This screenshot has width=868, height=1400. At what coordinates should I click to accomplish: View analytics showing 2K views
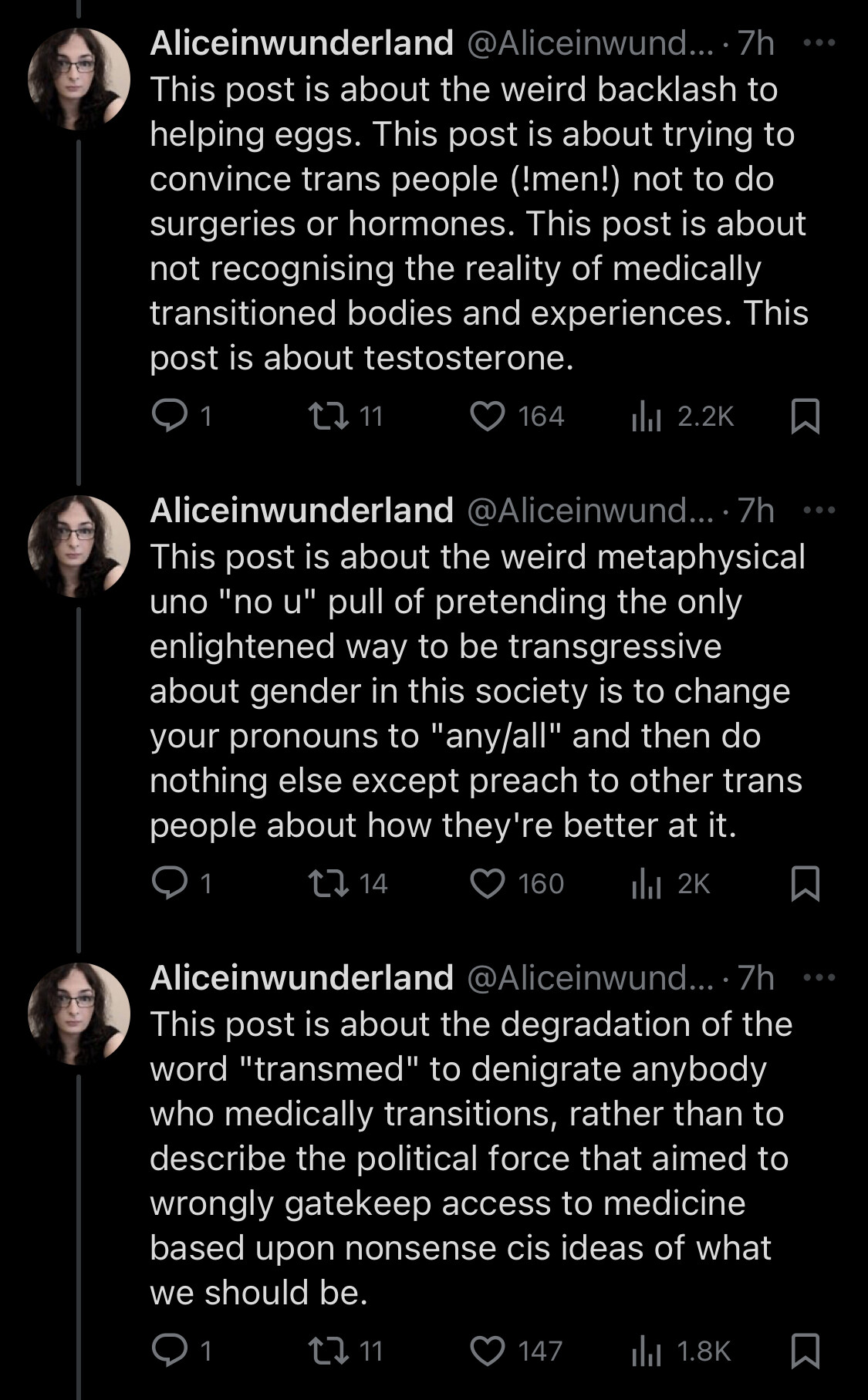[x=643, y=884]
